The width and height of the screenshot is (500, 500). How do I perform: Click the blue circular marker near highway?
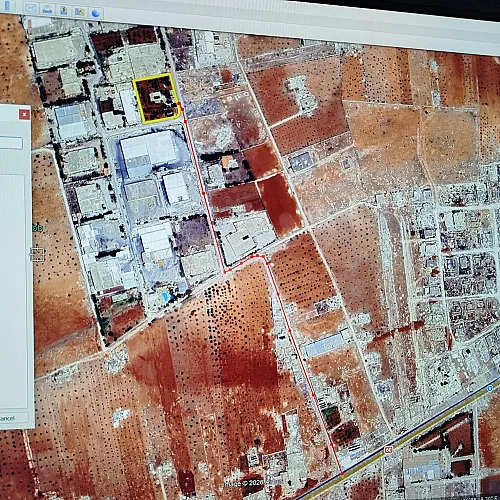(489, 388)
